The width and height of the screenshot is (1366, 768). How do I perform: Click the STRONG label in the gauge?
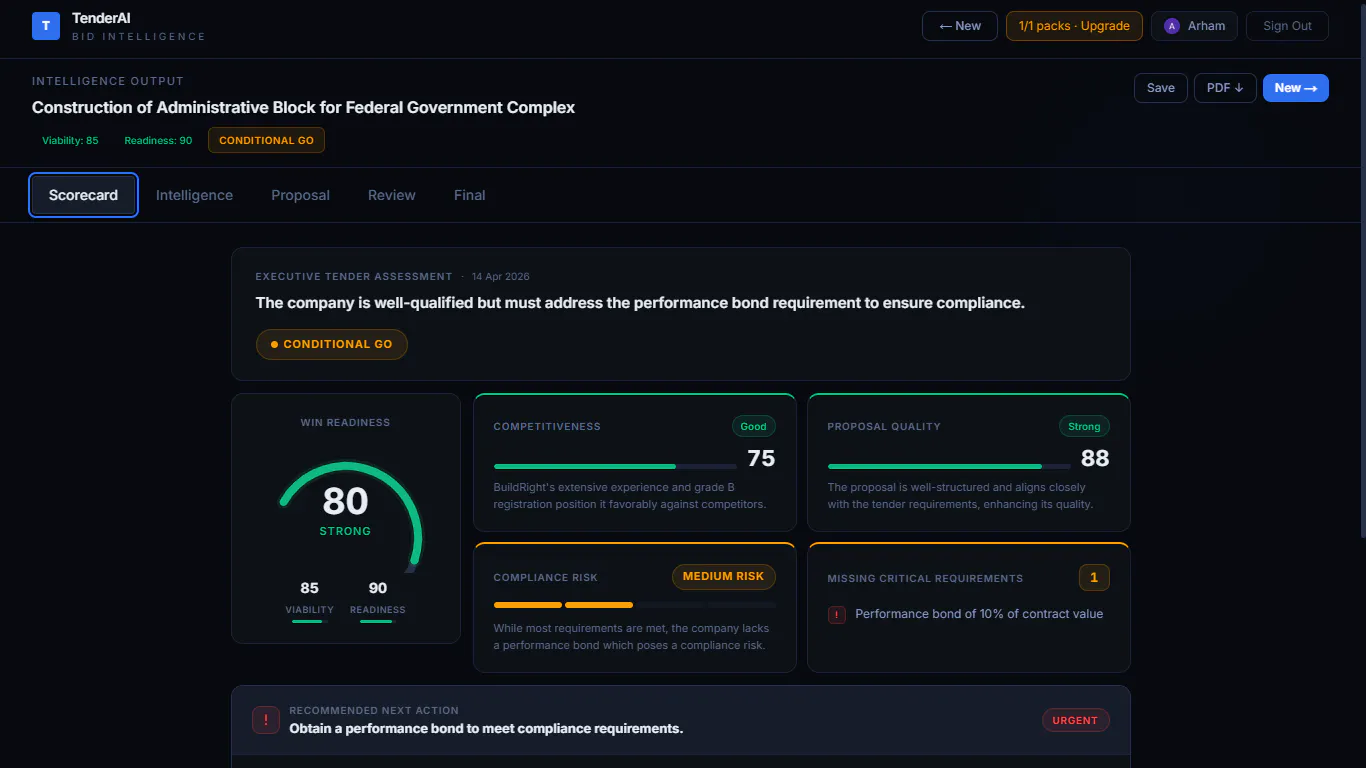[x=345, y=531]
